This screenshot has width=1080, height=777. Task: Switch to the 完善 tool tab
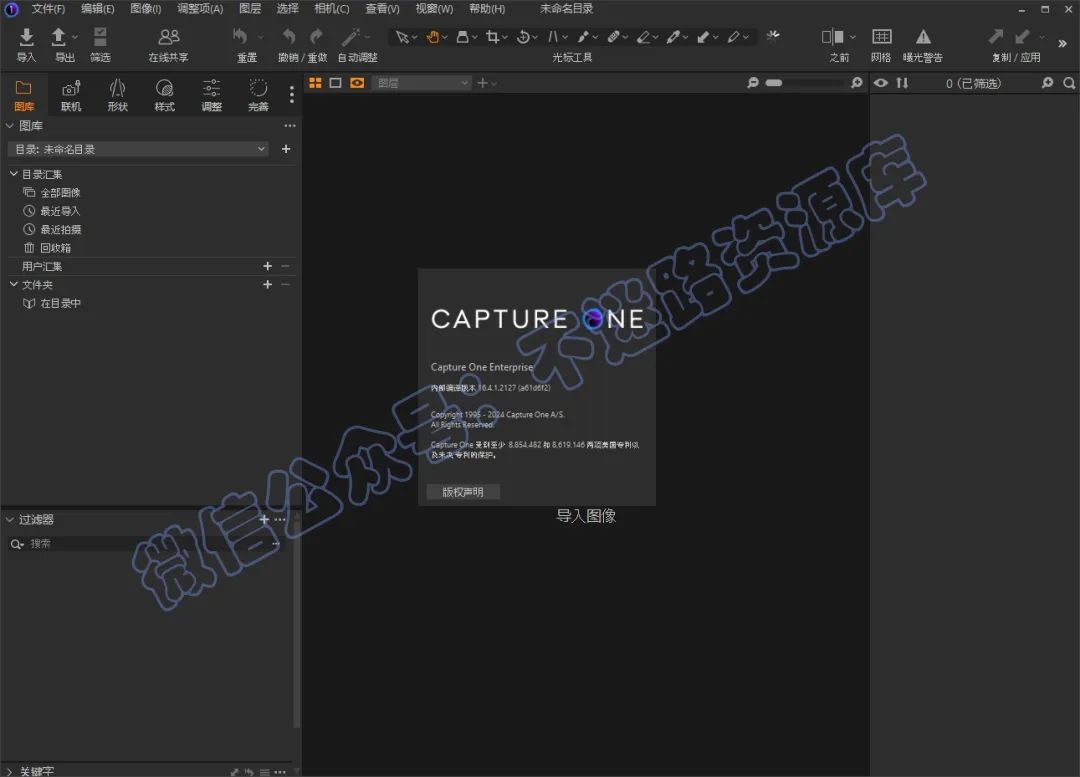click(x=258, y=95)
